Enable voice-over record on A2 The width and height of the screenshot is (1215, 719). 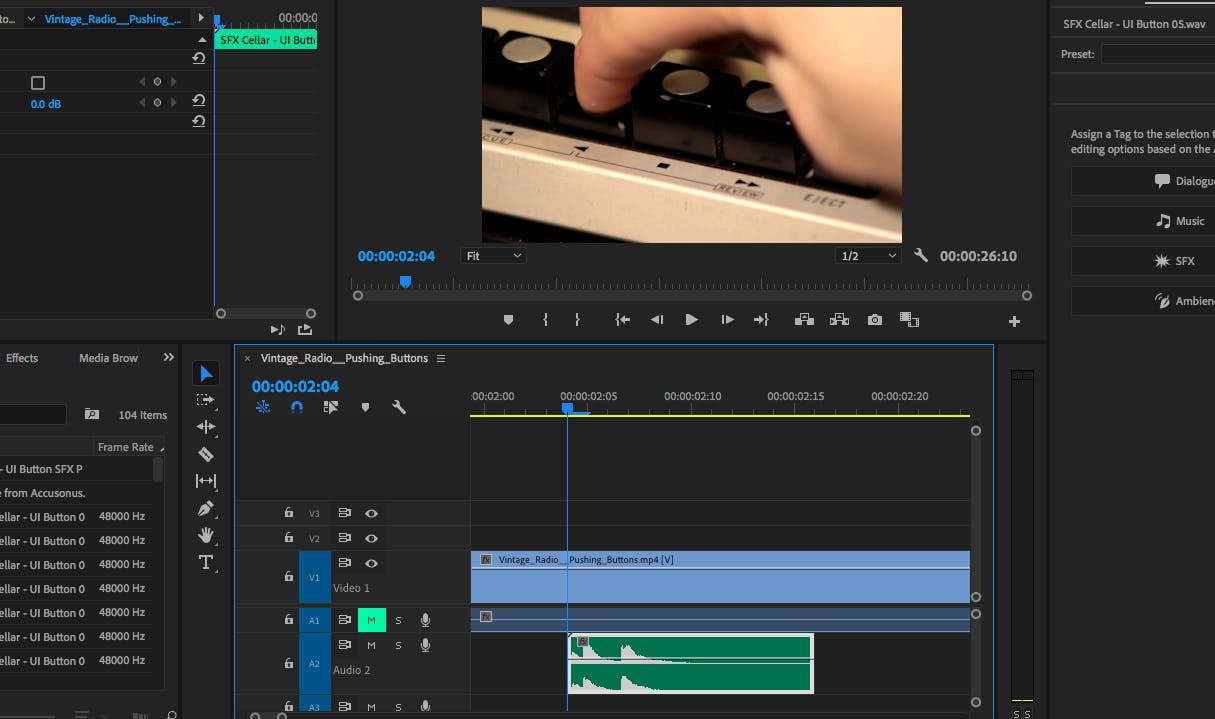[x=425, y=645]
